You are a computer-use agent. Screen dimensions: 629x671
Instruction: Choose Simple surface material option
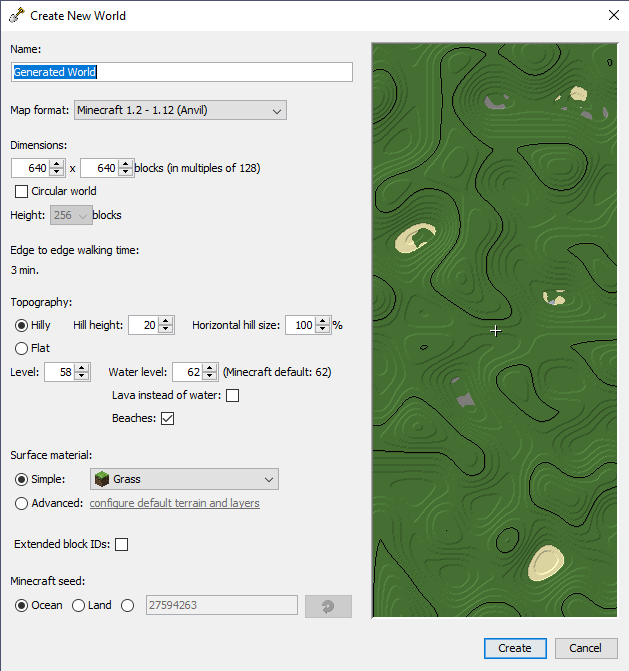pyautogui.click(x=21, y=479)
